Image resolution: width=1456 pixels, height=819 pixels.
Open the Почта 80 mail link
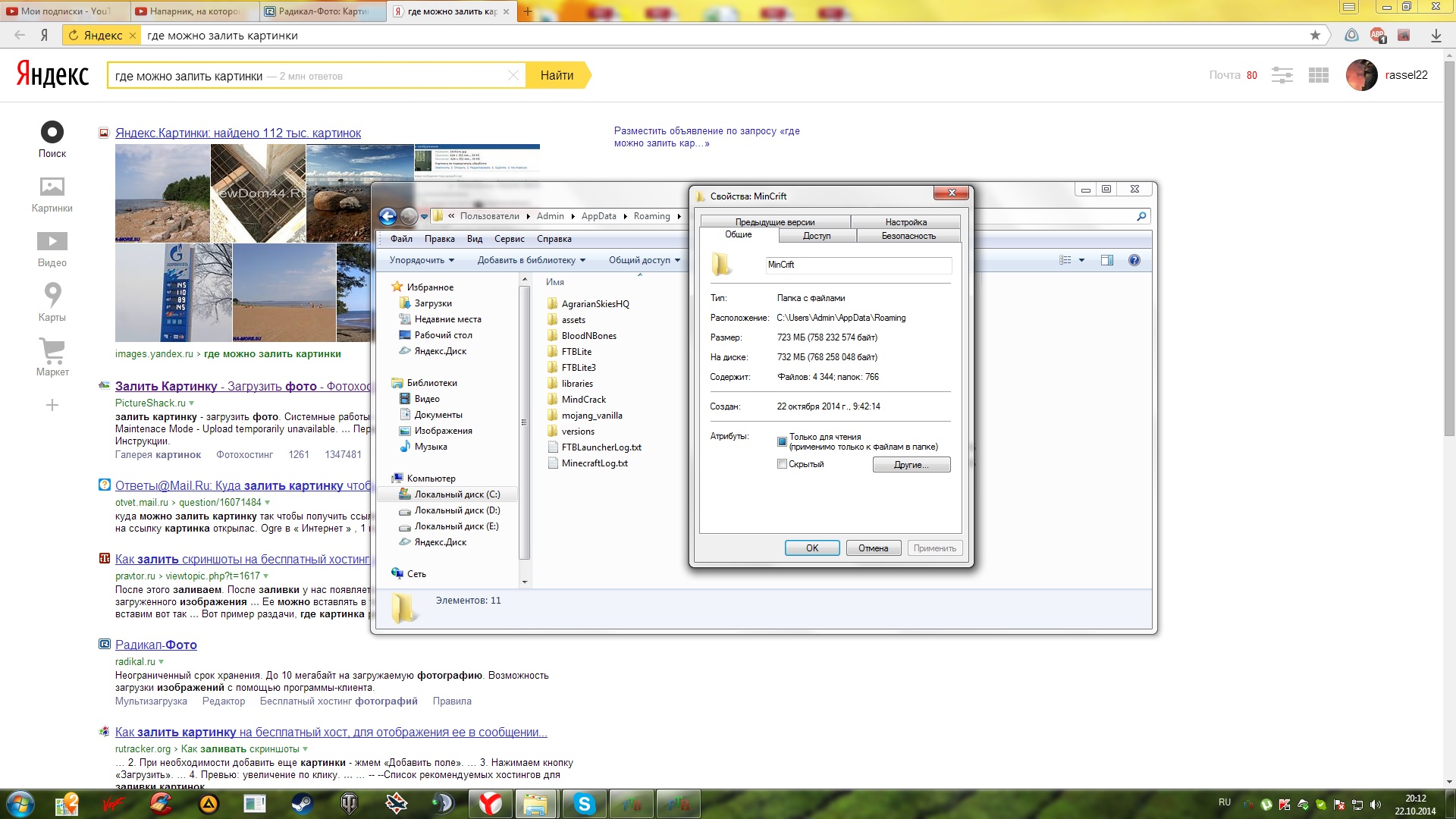(1233, 75)
